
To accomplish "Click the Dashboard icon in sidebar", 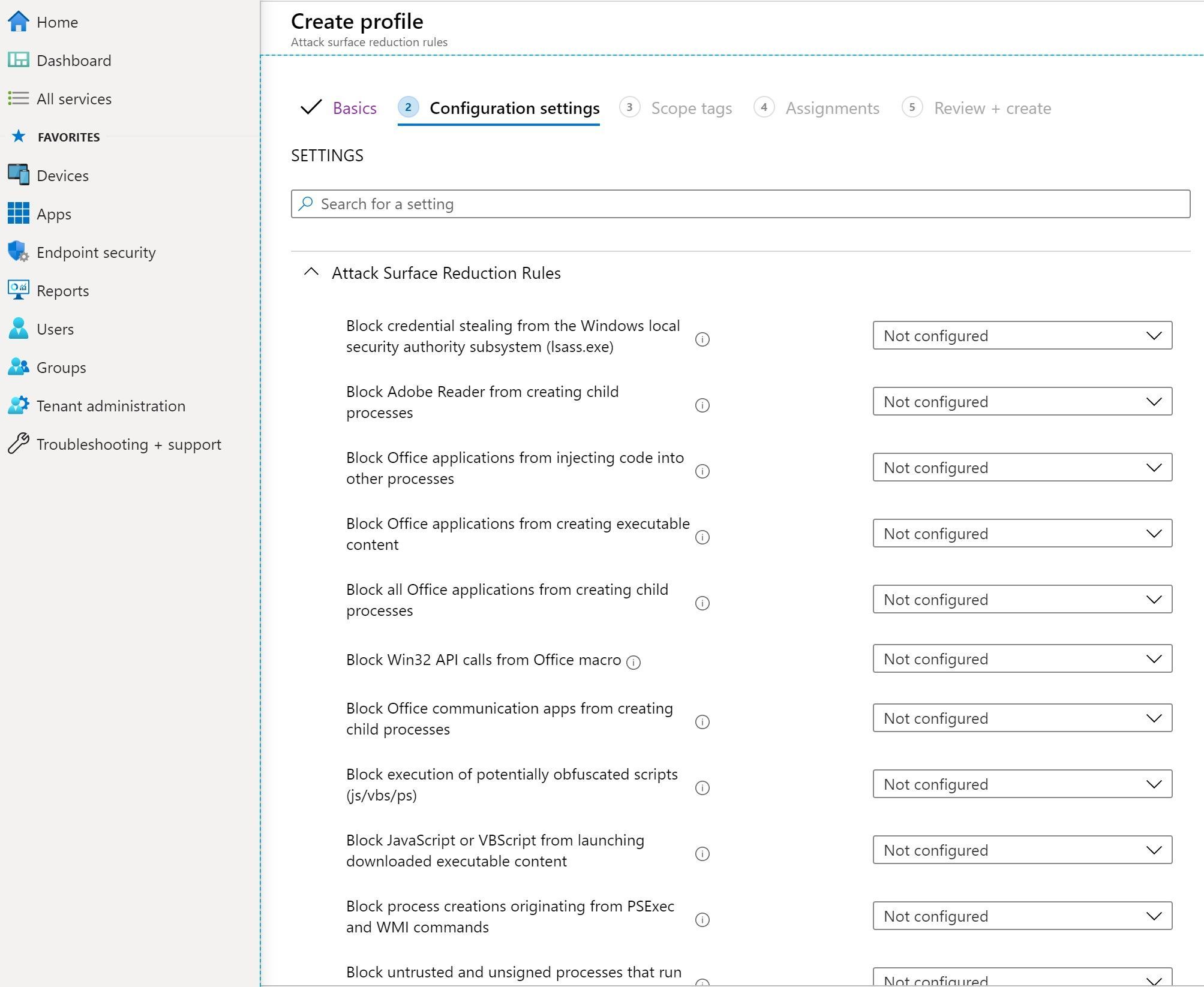I will [19, 60].
